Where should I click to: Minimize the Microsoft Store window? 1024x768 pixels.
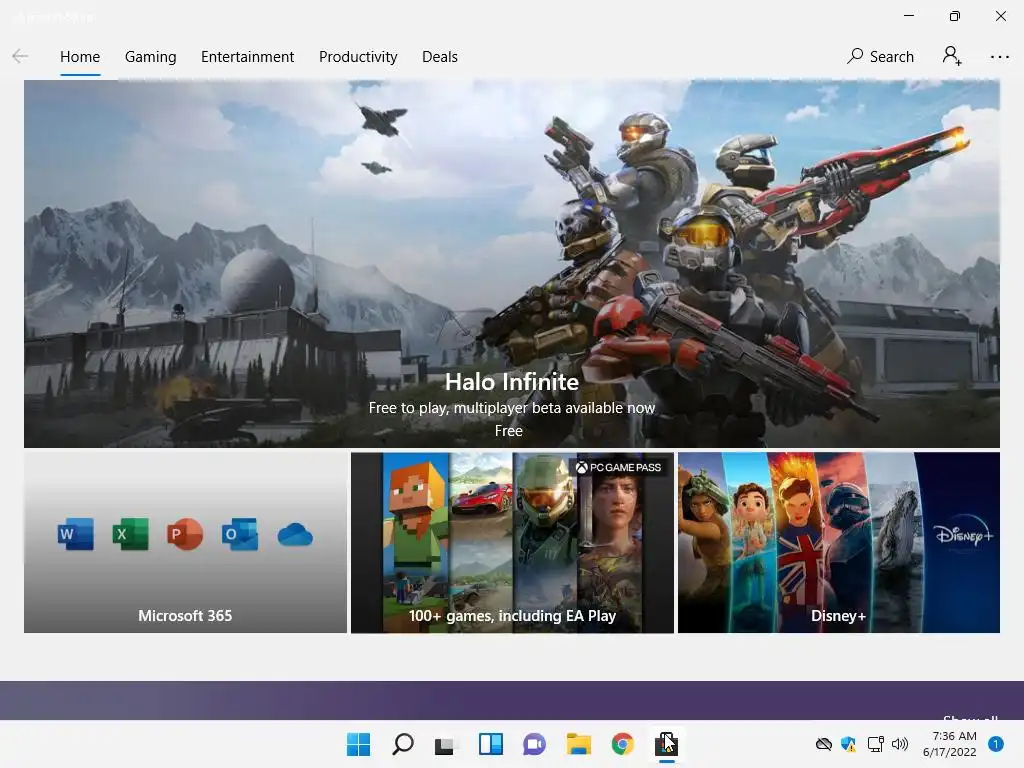tap(909, 16)
